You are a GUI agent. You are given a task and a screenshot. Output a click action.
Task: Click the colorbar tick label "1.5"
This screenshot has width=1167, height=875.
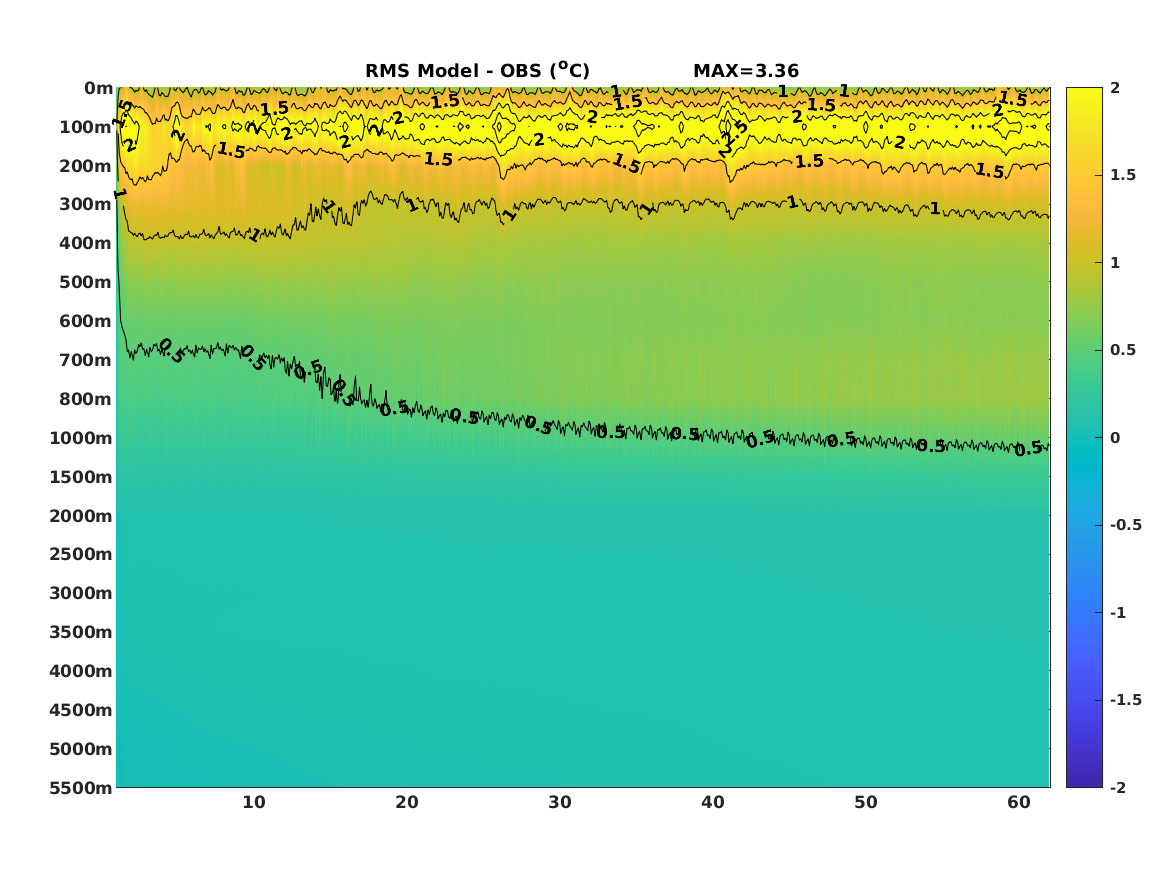tap(1123, 175)
